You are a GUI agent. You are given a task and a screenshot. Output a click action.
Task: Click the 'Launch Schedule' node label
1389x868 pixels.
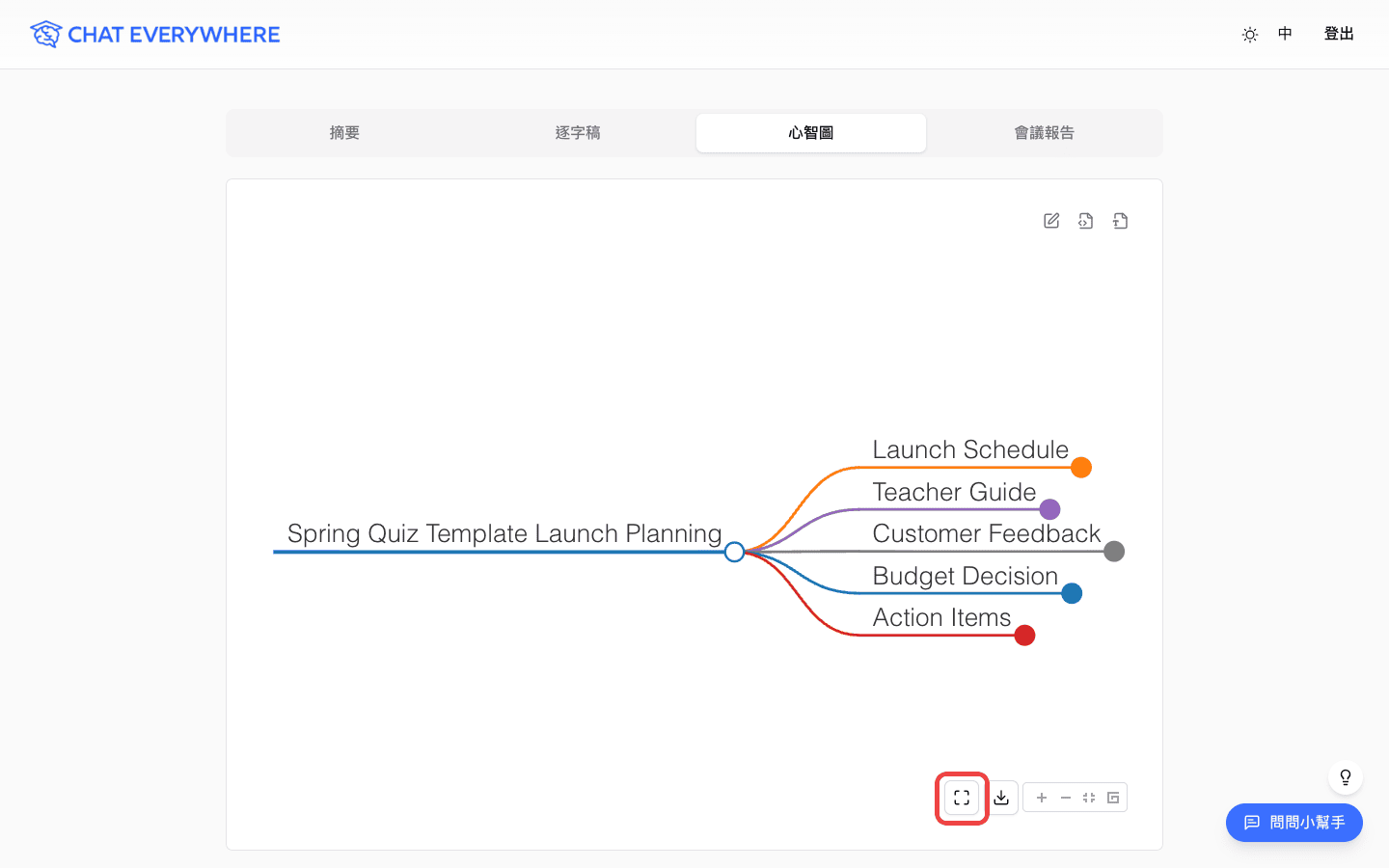coord(970,449)
